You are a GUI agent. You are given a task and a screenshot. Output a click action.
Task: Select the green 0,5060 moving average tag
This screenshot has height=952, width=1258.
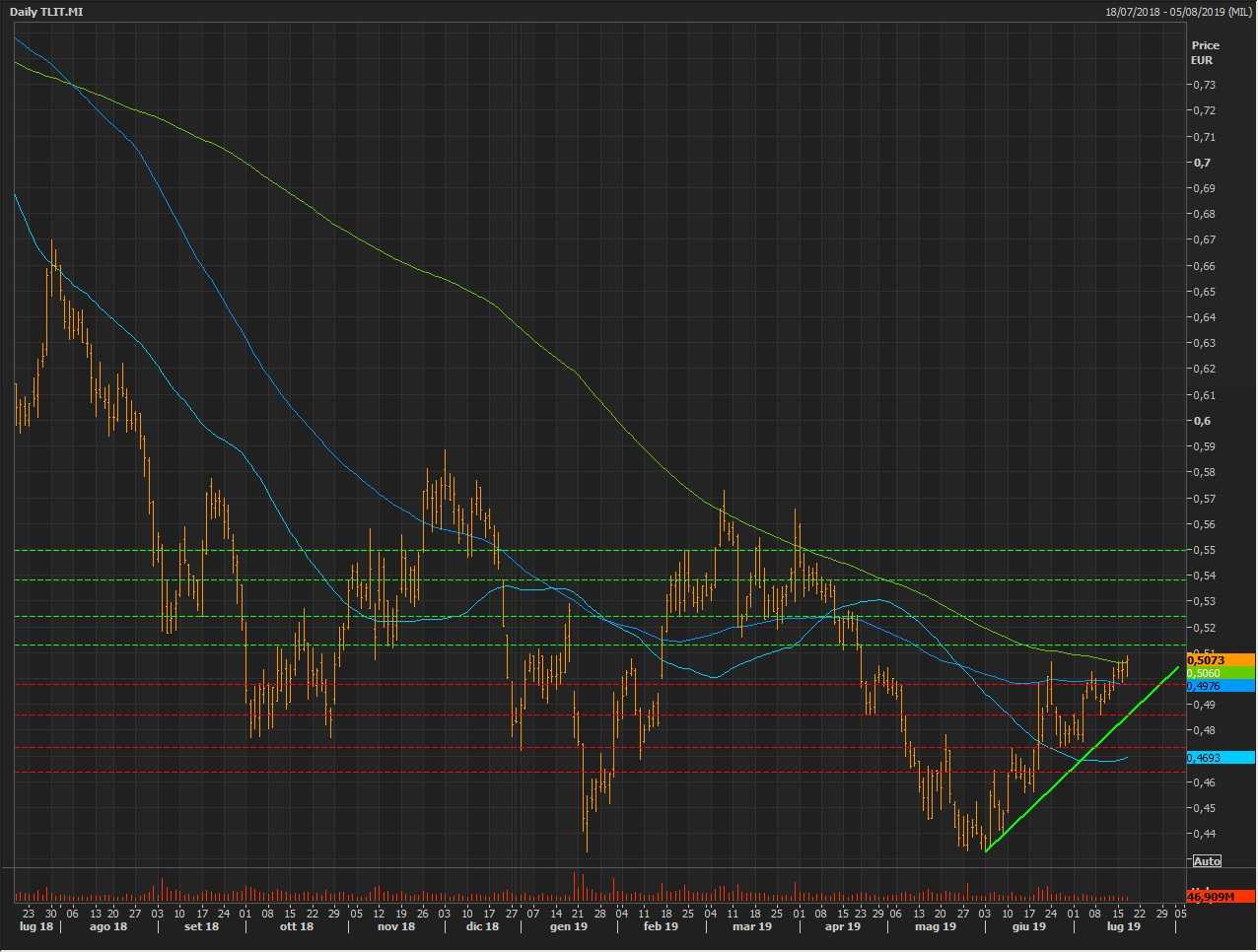(x=1220, y=673)
